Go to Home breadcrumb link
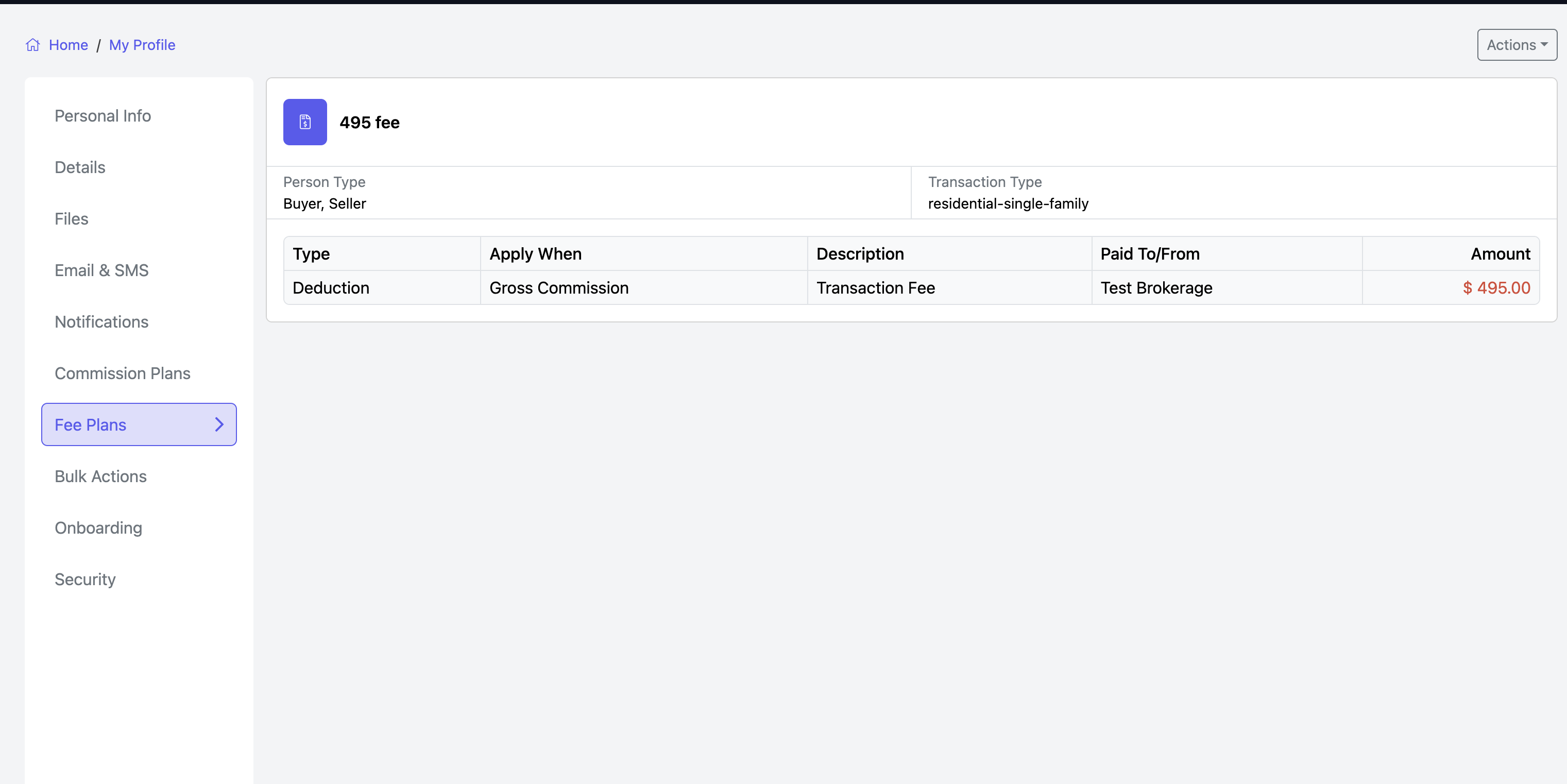The width and height of the screenshot is (1567, 784). [x=68, y=45]
